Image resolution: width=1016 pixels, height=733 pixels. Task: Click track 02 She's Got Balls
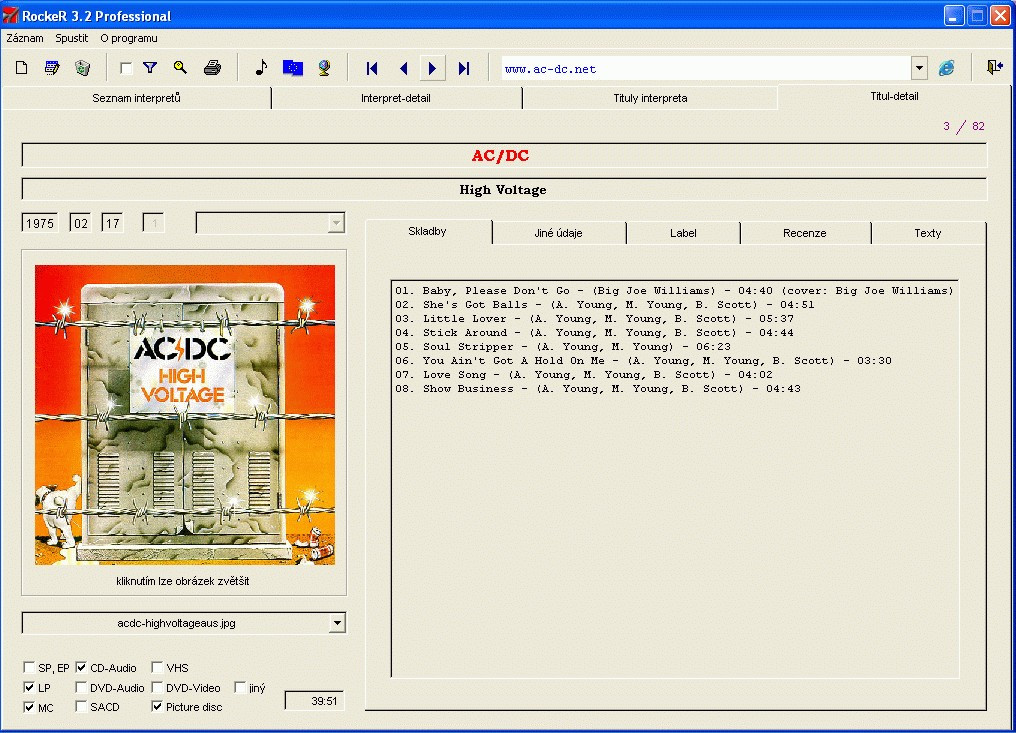click(605, 305)
